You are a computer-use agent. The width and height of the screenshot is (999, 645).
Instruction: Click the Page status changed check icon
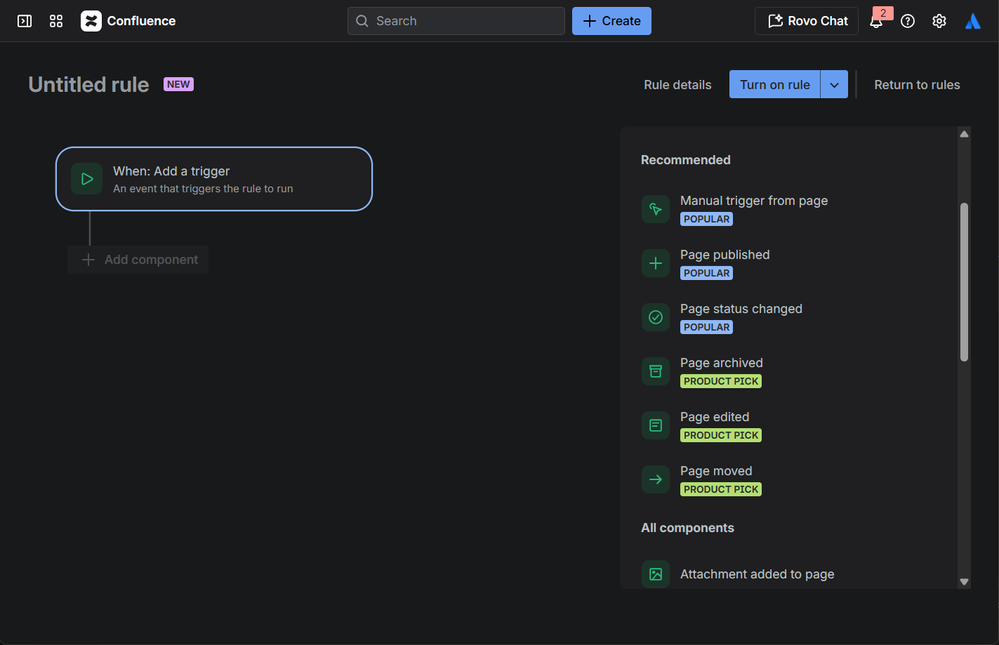(656, 317)
